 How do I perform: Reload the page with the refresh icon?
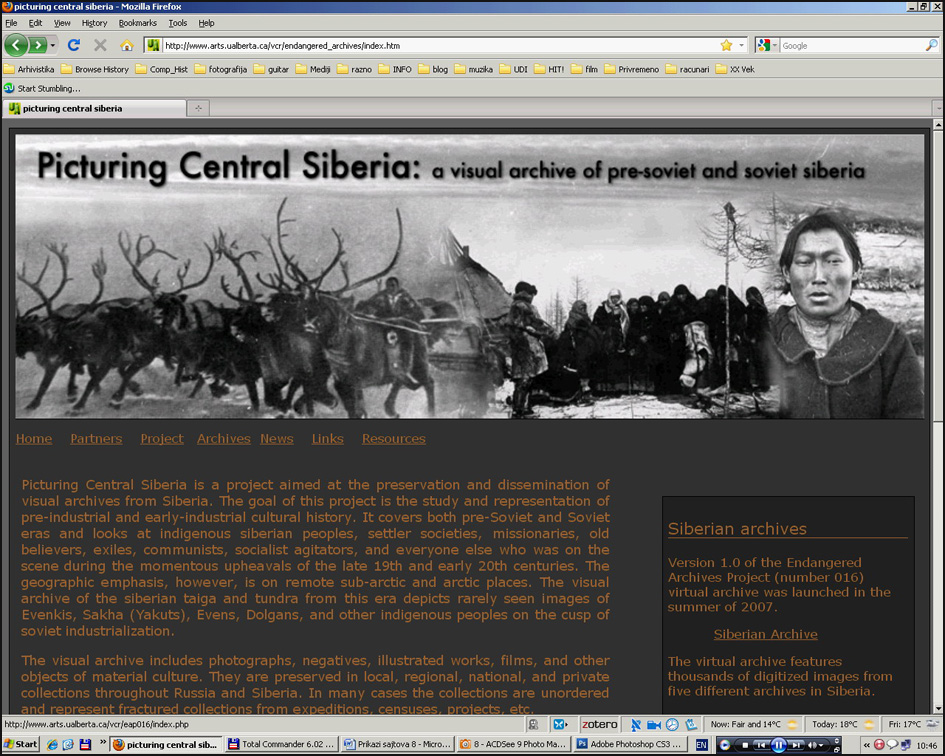[73, 45]
